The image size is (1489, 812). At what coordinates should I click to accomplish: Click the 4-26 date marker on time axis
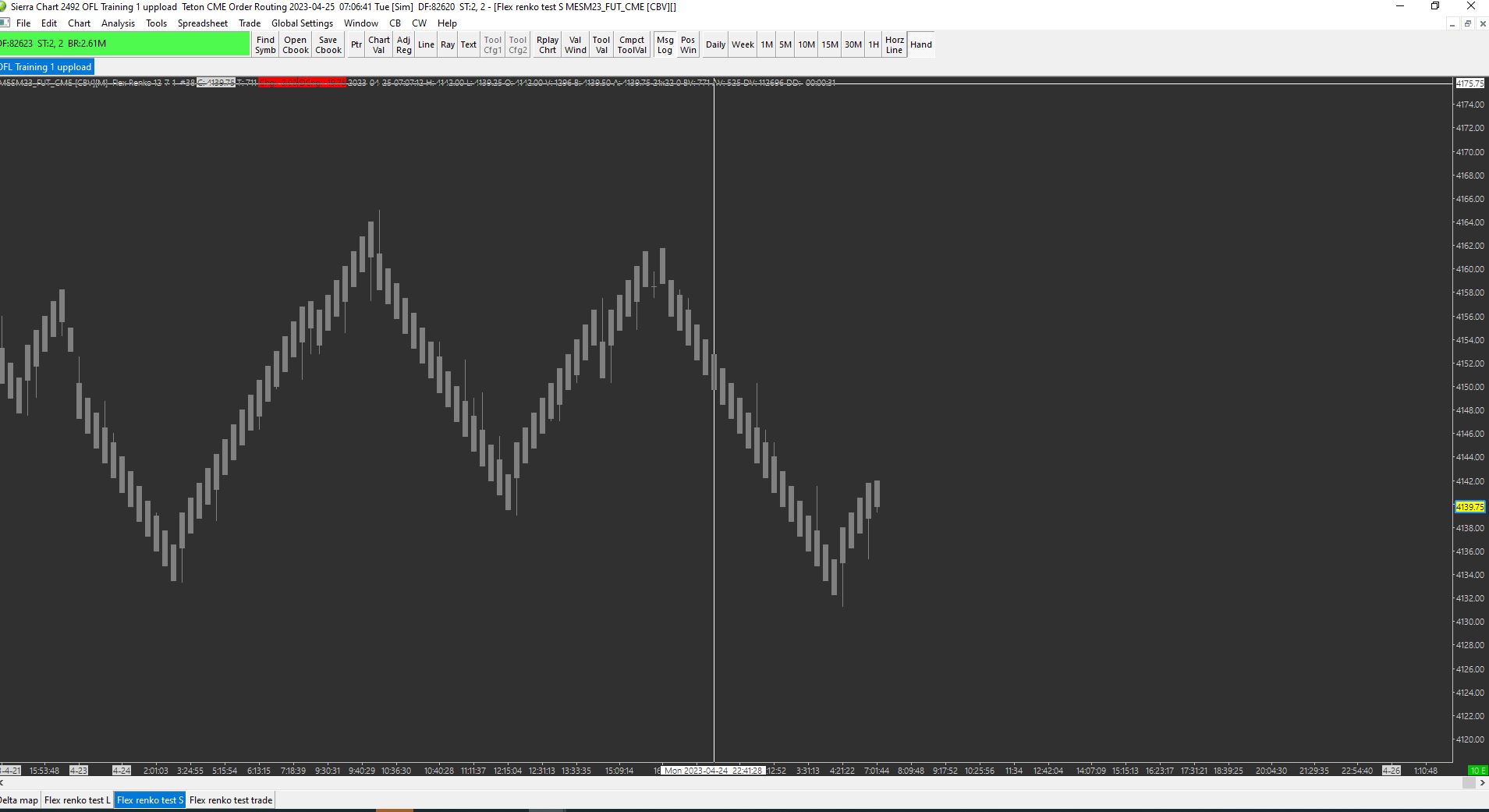[x=1392, y=771]
